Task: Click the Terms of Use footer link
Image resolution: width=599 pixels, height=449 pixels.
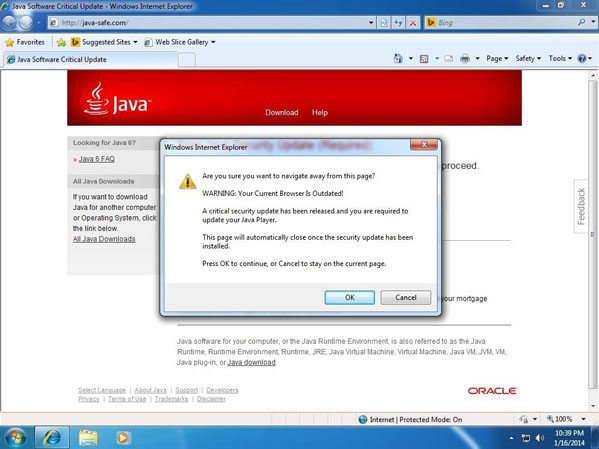Action: coord(127,399)
